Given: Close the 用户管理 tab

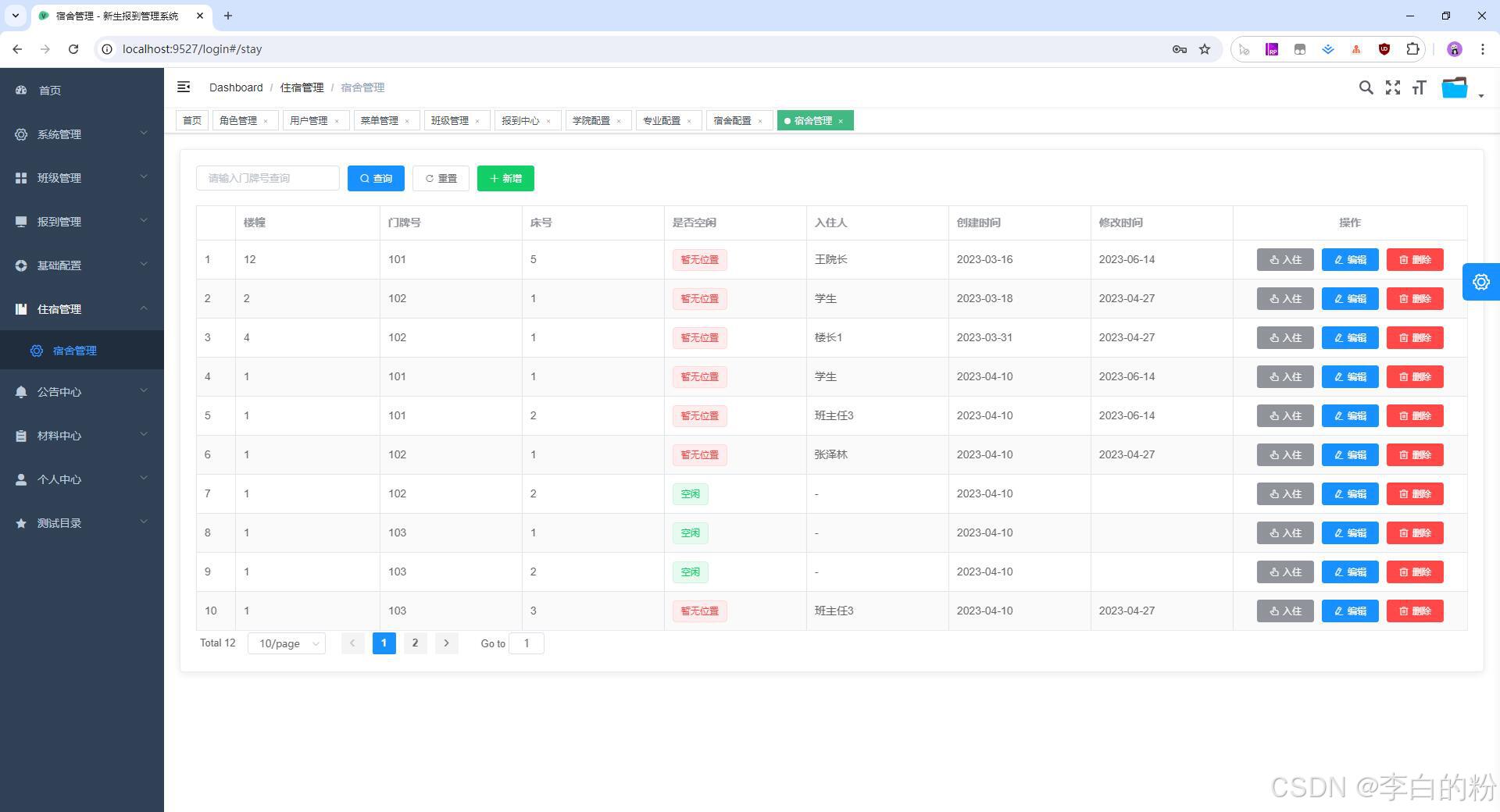Looking at the screenshot, I should click(x=337, y=121).
